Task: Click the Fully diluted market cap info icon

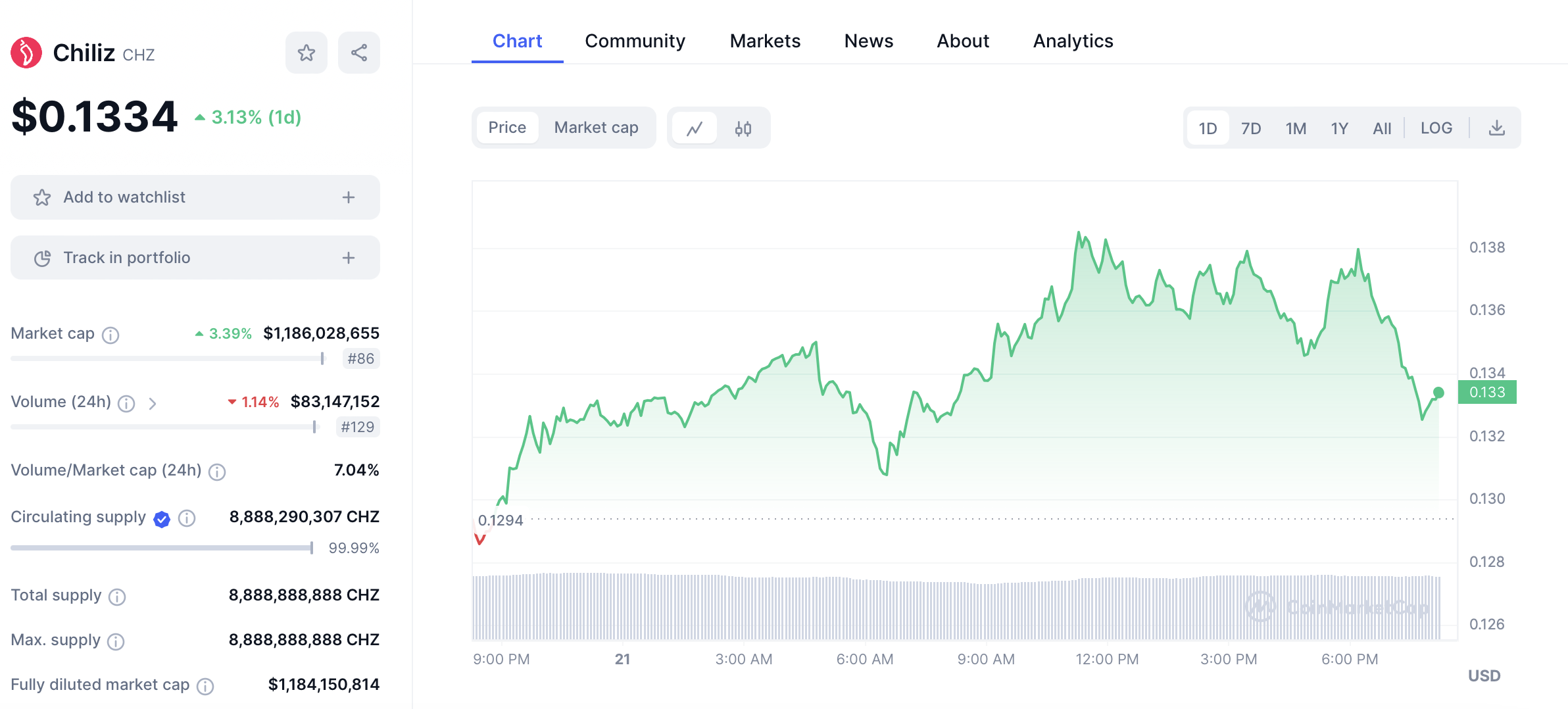Action: click(x=205, y=687)
